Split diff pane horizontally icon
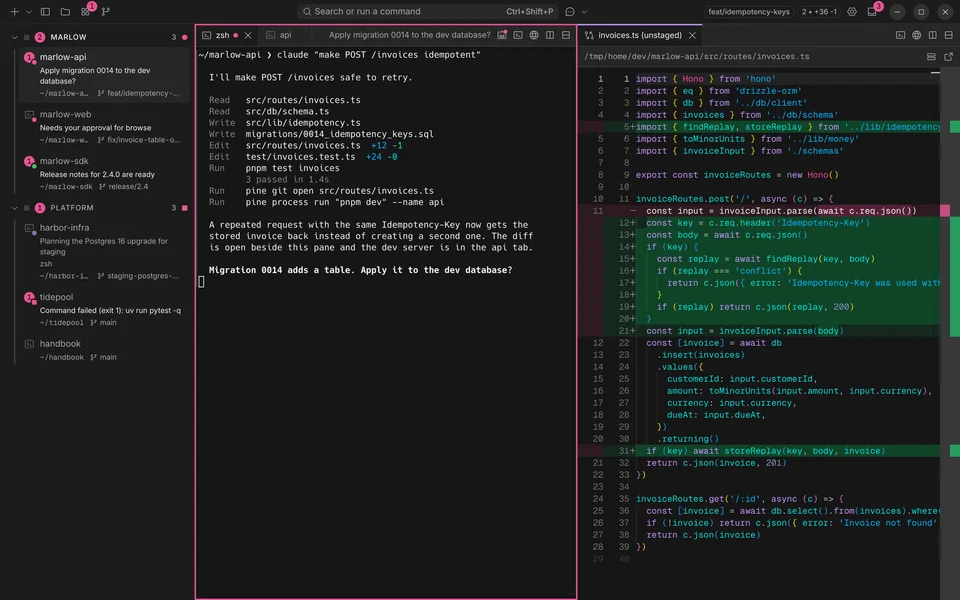Image resolution: width=960 pixels, height=600 pixels. pyautogui.click(x=948, y=36)
